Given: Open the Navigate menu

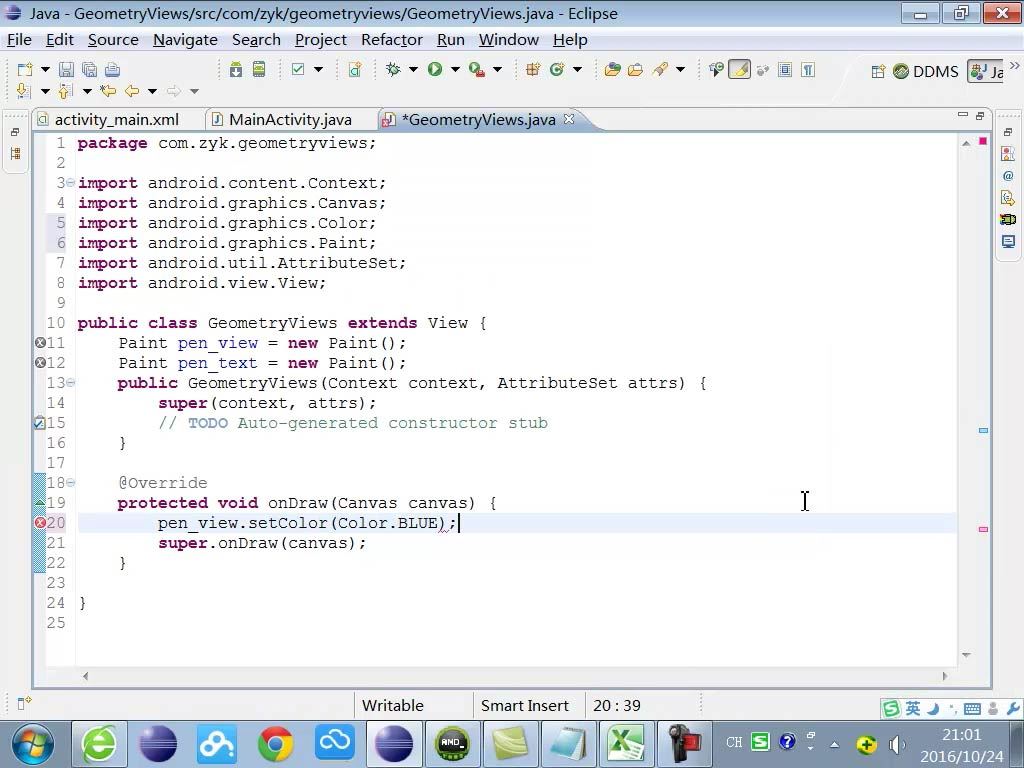Looking at the screenshot, I should [x=185, y=40].
